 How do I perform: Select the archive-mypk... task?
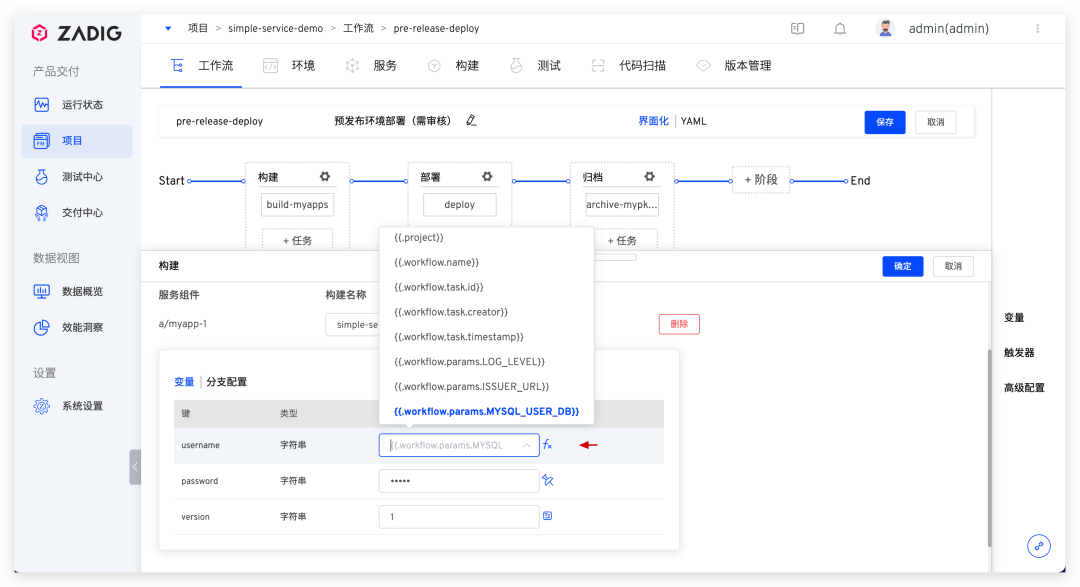coord(622,205)
